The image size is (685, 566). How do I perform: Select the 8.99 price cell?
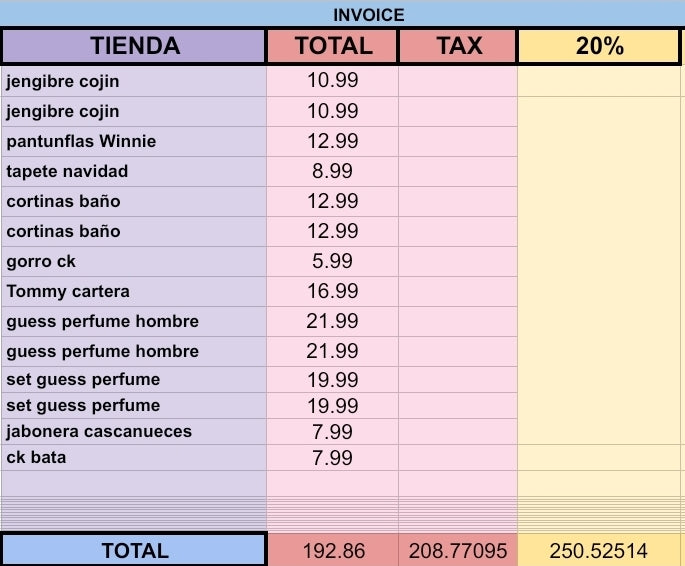click(x=332, y=171)
